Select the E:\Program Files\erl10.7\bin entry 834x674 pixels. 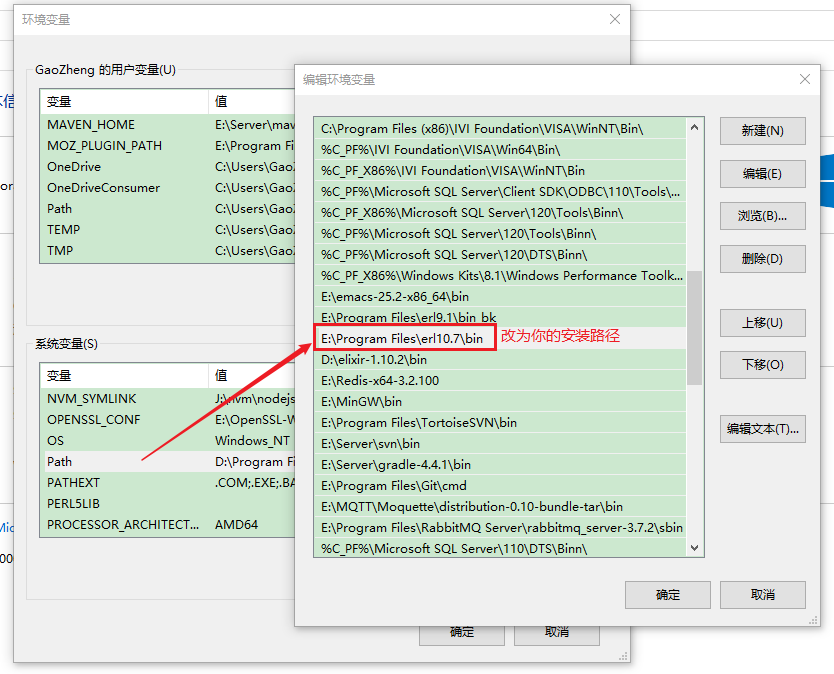coord(405,338)
